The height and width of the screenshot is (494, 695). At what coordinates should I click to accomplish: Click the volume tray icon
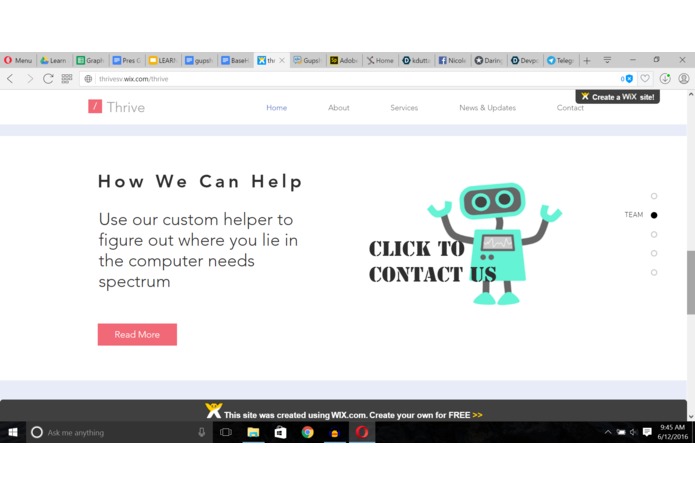pos(633,432)
